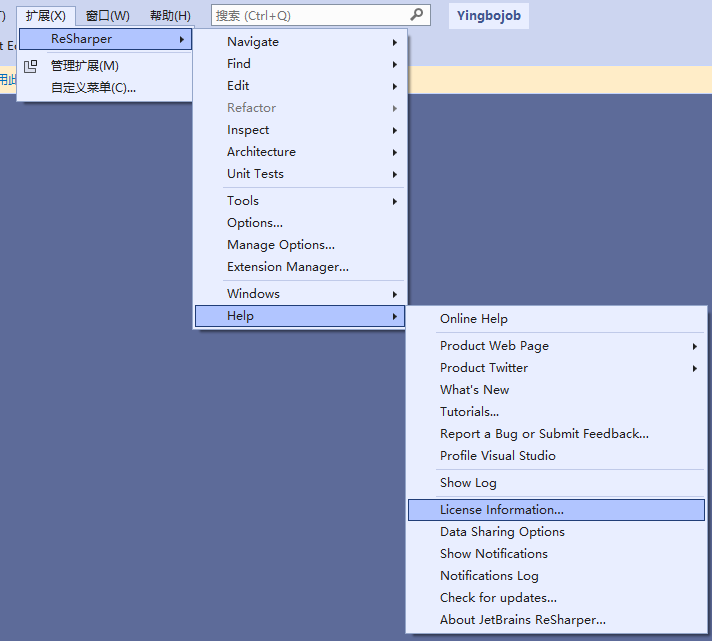
Task: Open Extension Manager... entry
Action: [x=300, y=267]
